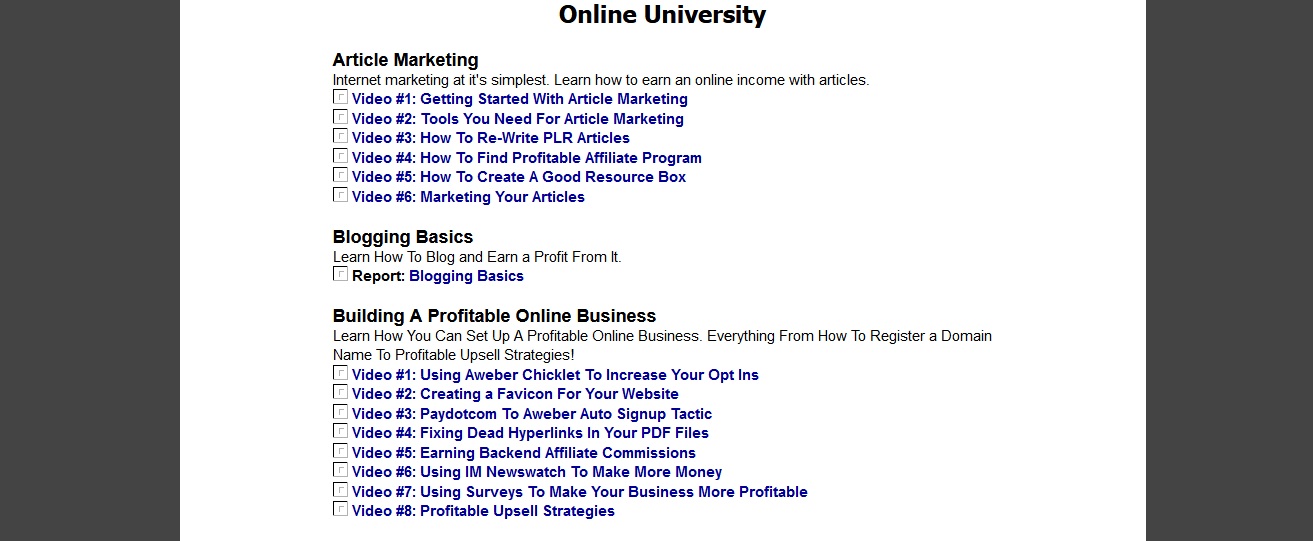
Task: Tick checkbox beside Using Surveys video
Action: 340,490
